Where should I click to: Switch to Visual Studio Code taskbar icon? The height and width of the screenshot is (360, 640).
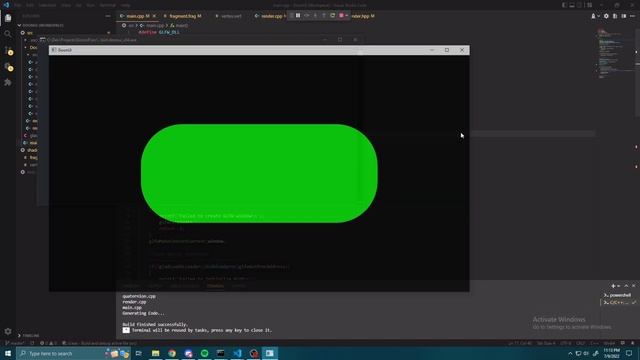tap(237, 353)
